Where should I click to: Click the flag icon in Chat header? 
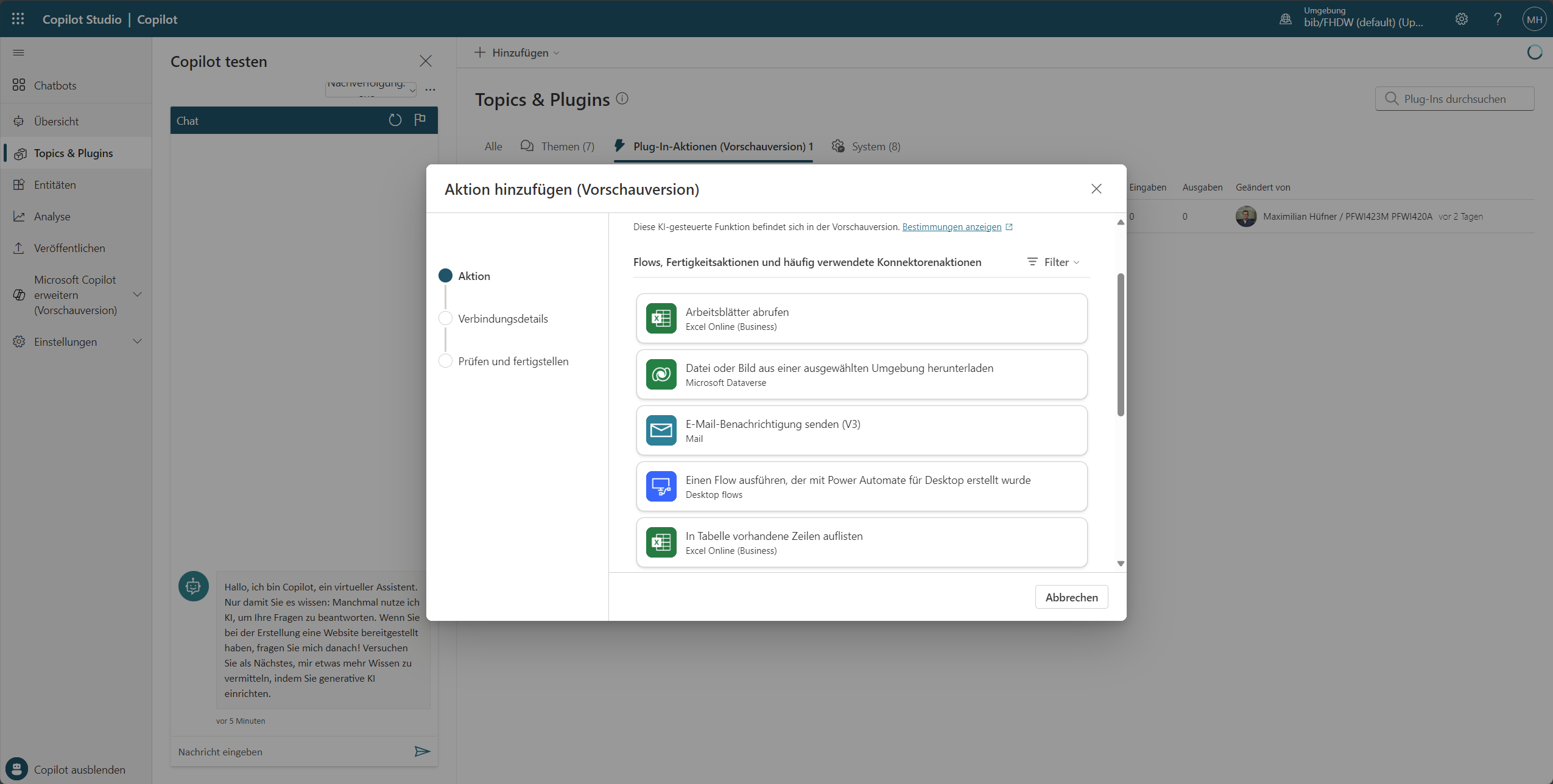pyautogui.click(x=420, y=120)
